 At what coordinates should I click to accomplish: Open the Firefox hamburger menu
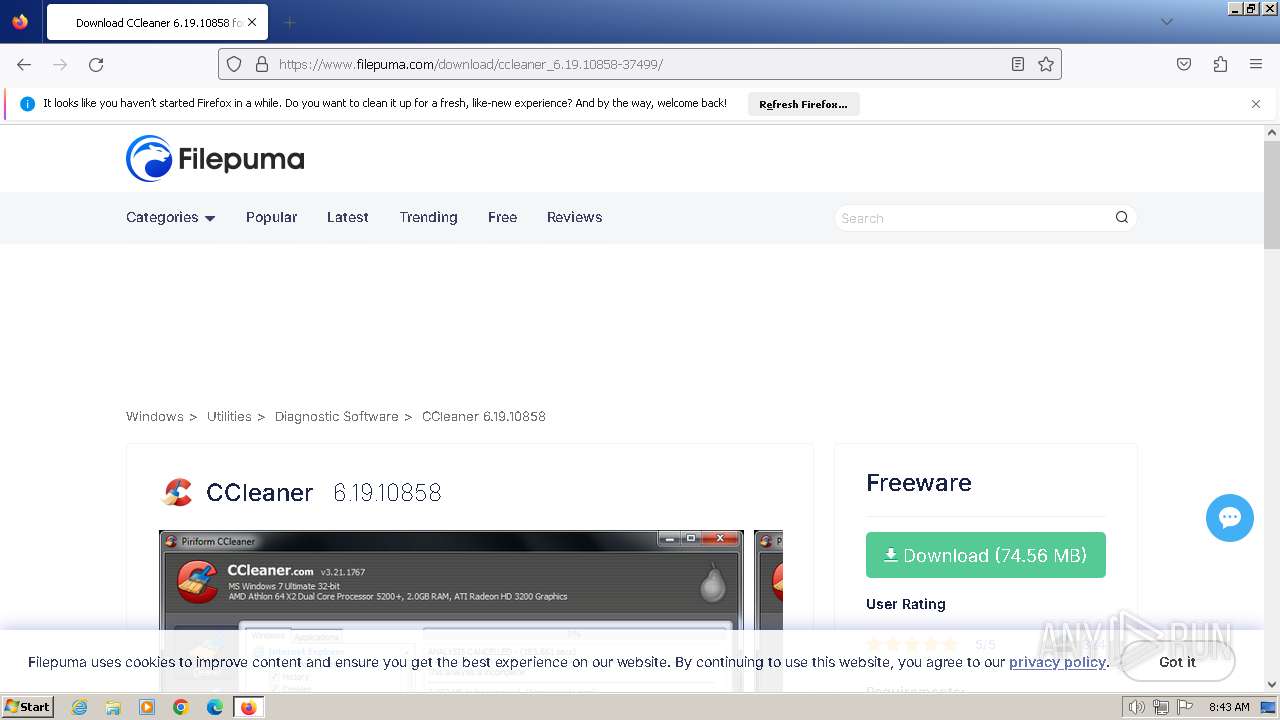point(1256,64)
